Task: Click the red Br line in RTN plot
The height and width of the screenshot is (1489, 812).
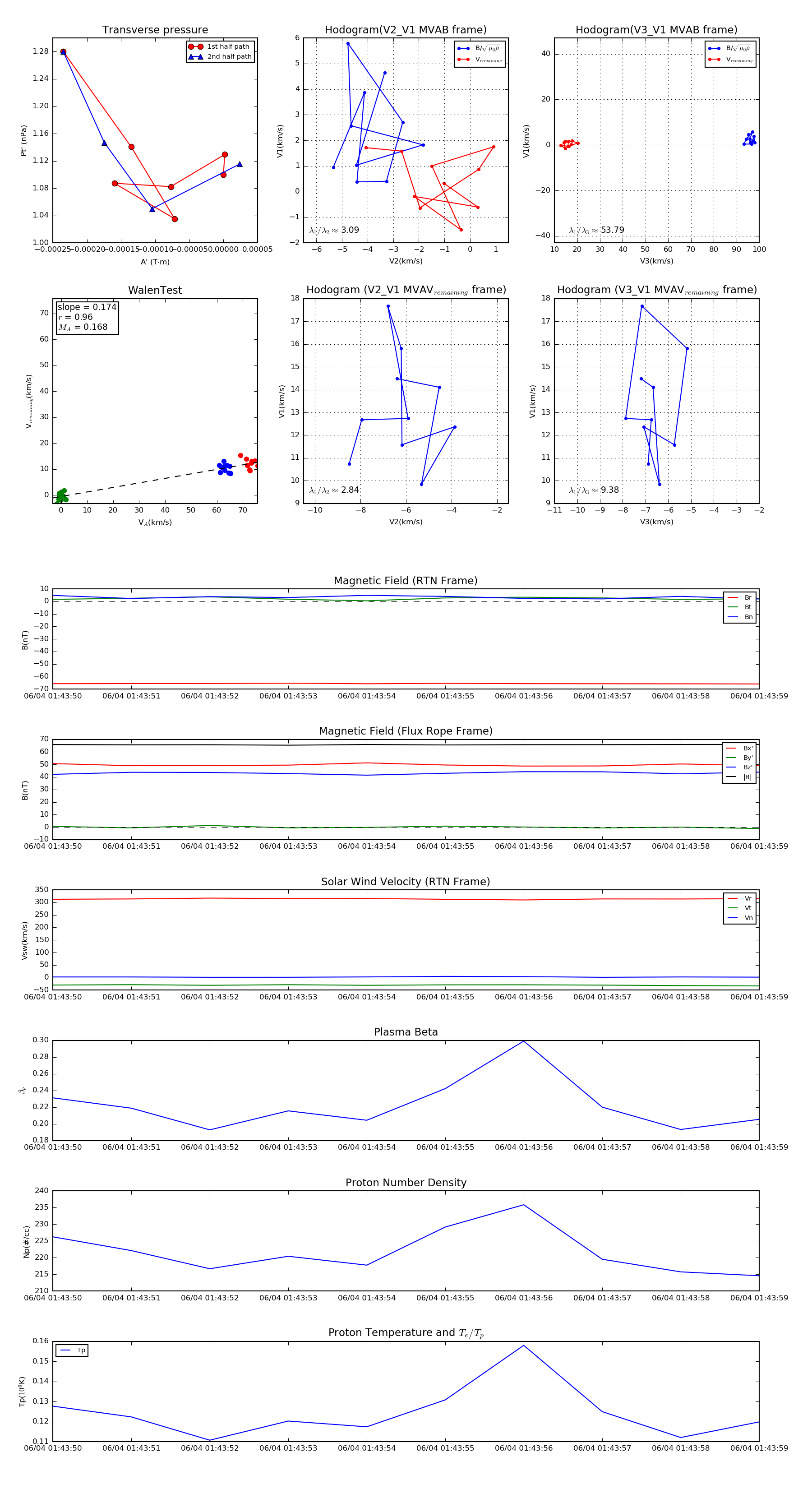Action: pos(406,684)
